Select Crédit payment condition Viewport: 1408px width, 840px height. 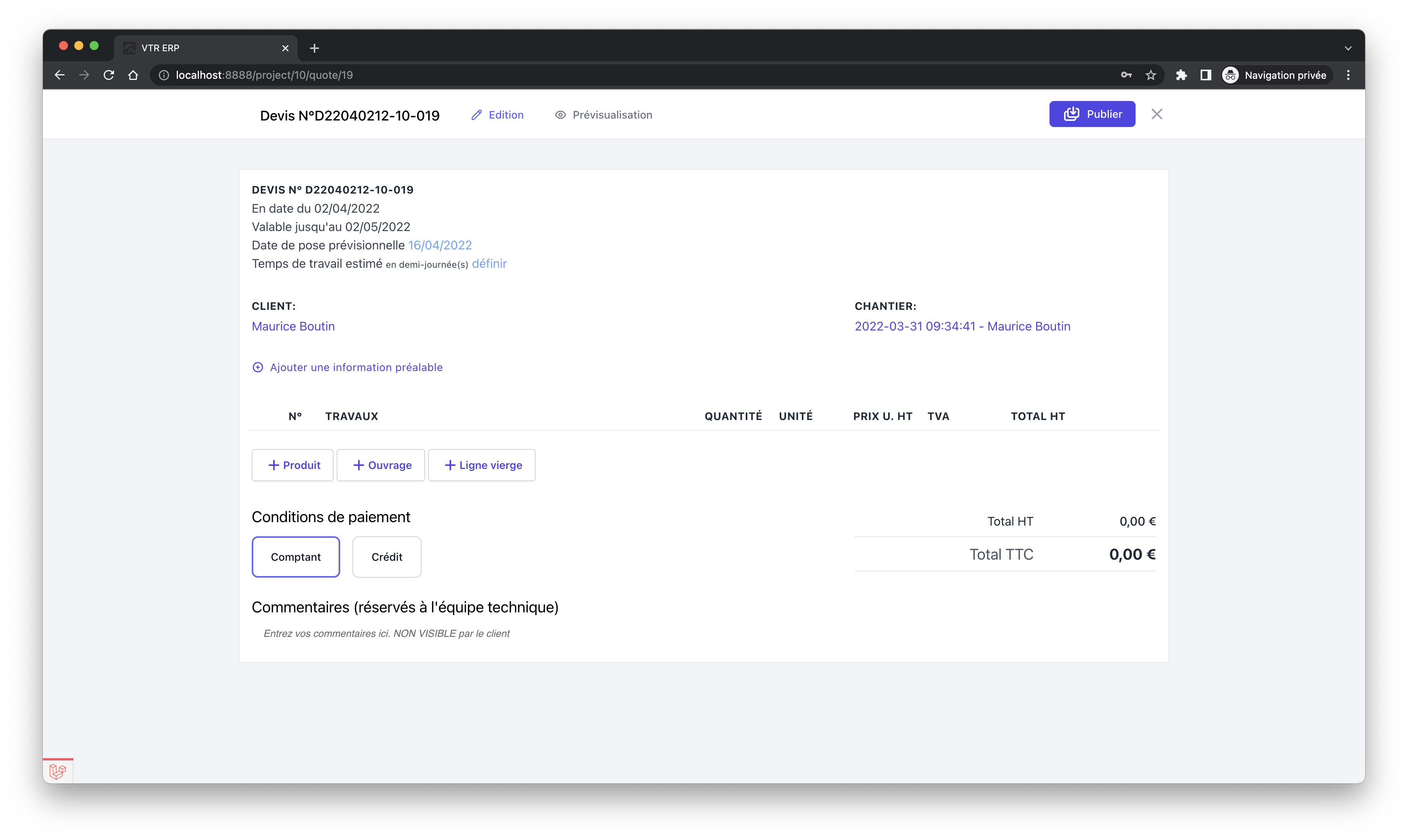tap(387, 557)
